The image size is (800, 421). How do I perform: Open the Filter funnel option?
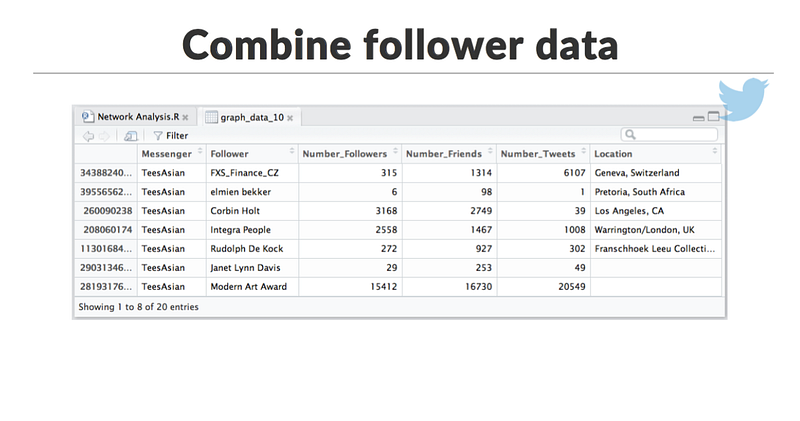click(x=170, y=136)
